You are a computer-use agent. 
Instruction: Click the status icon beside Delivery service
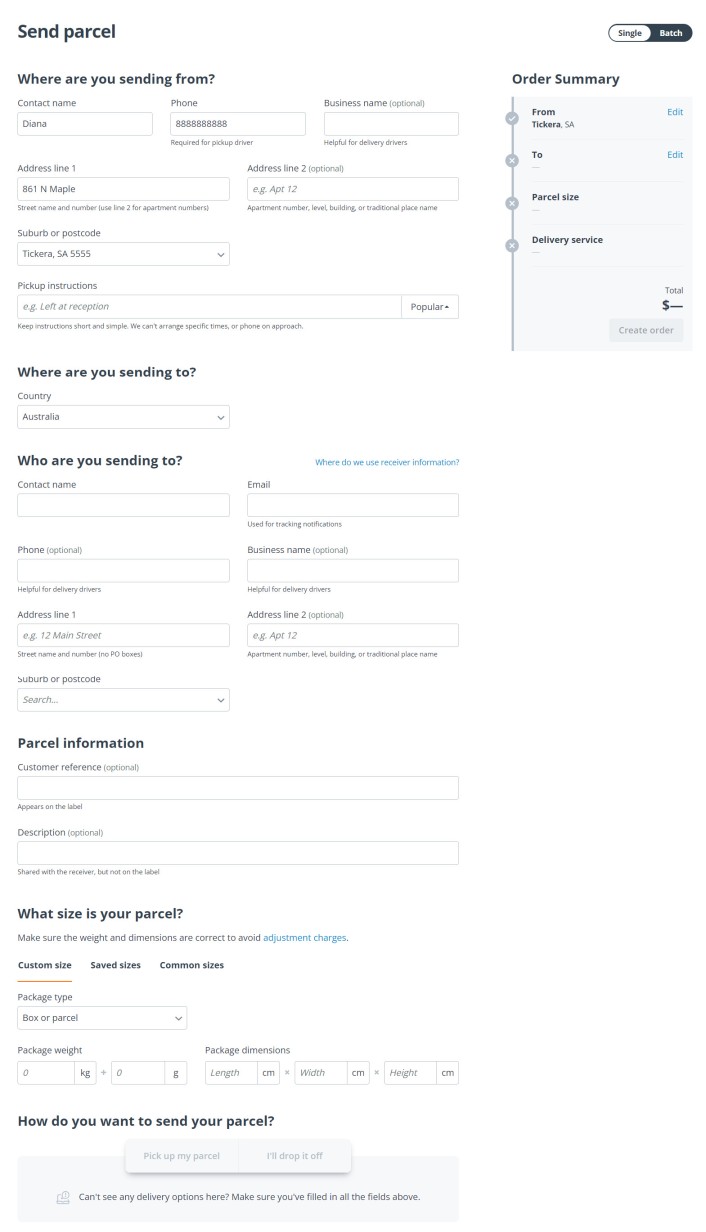pos(513,242)
